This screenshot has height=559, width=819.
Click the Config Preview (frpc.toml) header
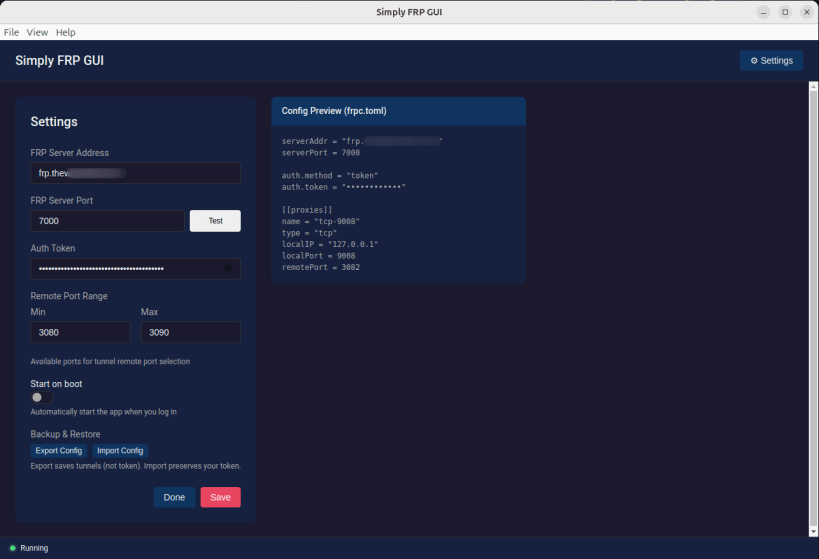[x=399, y=111]
